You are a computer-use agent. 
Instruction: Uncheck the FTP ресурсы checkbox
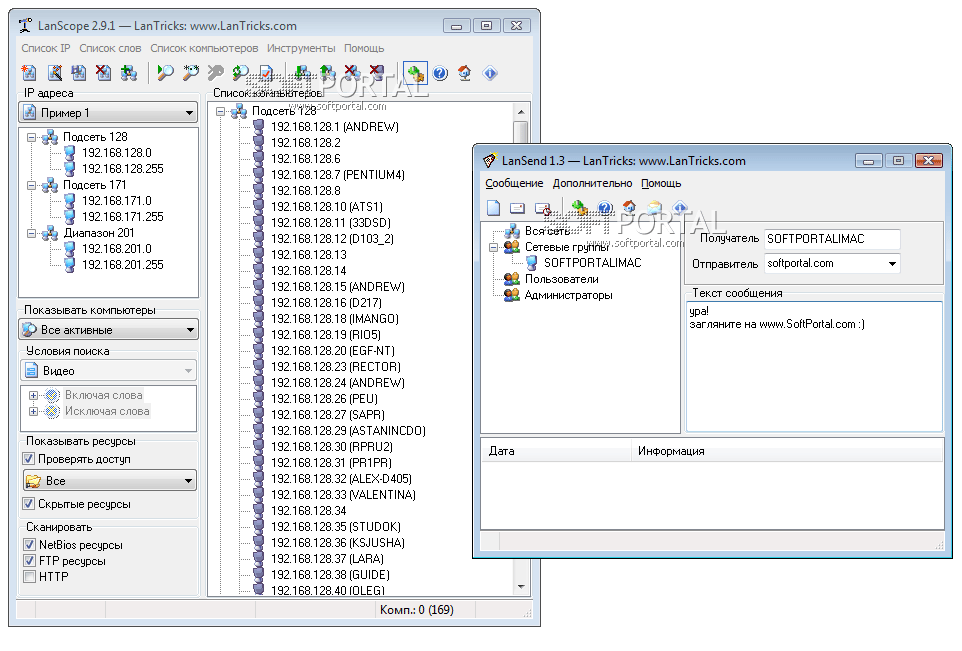[x=29, y=561]
